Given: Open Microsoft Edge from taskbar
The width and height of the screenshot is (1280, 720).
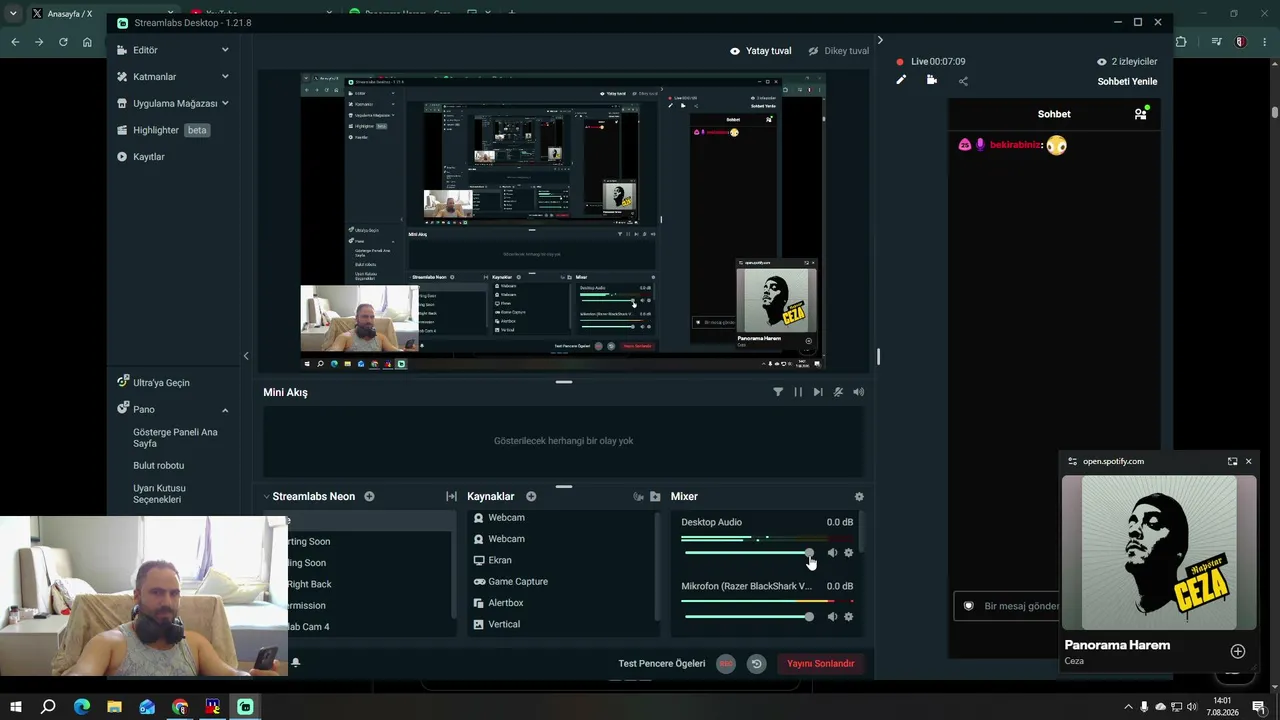Looking at the screenshot, I should [x=82, y=707].
